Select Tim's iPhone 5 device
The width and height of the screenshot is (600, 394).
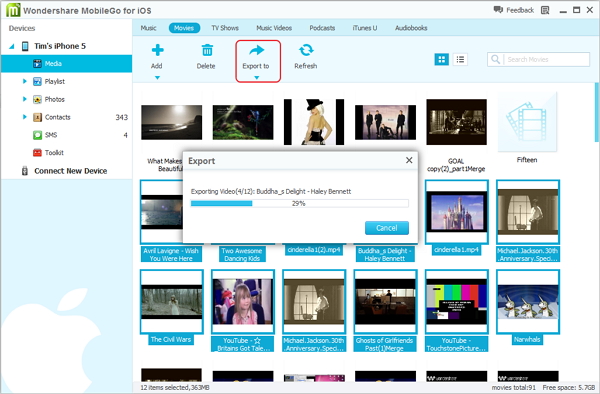click(60, 46)
